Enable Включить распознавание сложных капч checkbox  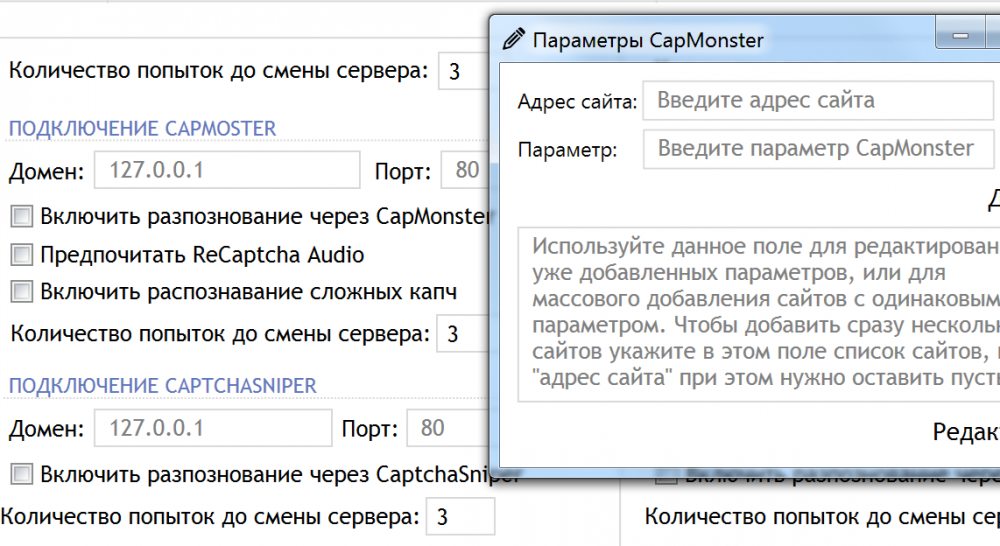pos(21,291)
